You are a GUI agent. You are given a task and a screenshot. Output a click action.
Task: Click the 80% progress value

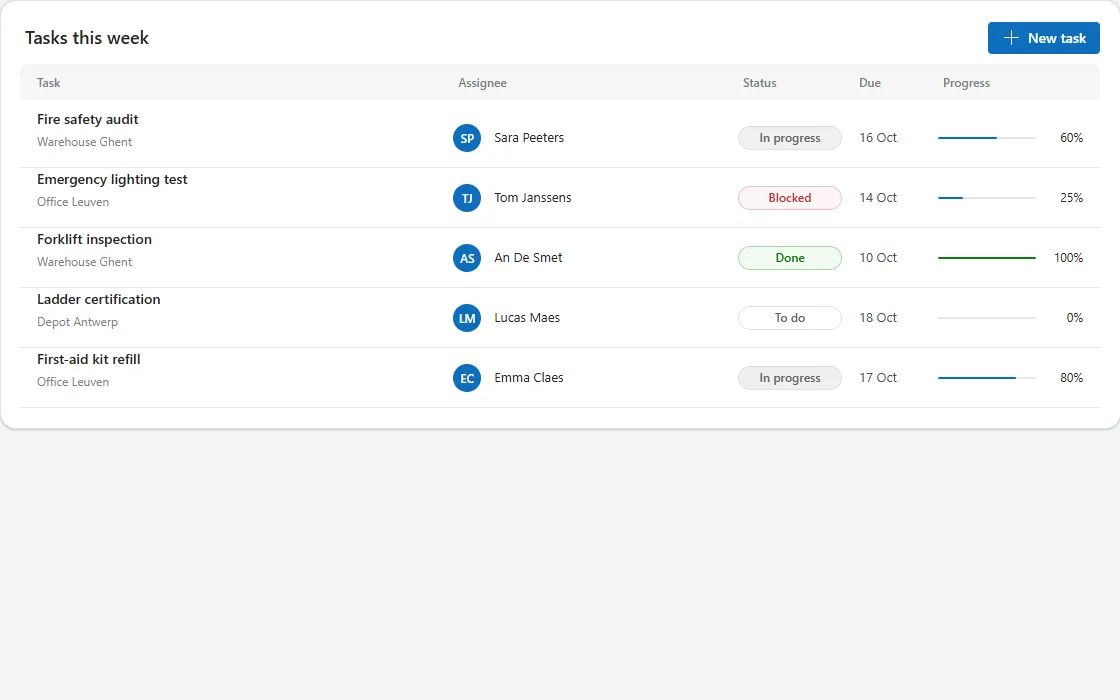[x=1071, y=378]
